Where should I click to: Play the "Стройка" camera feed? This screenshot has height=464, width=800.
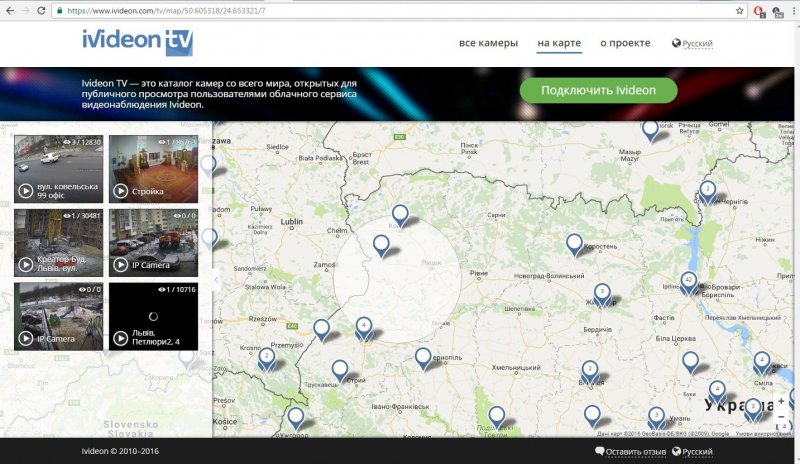(121, 190)
